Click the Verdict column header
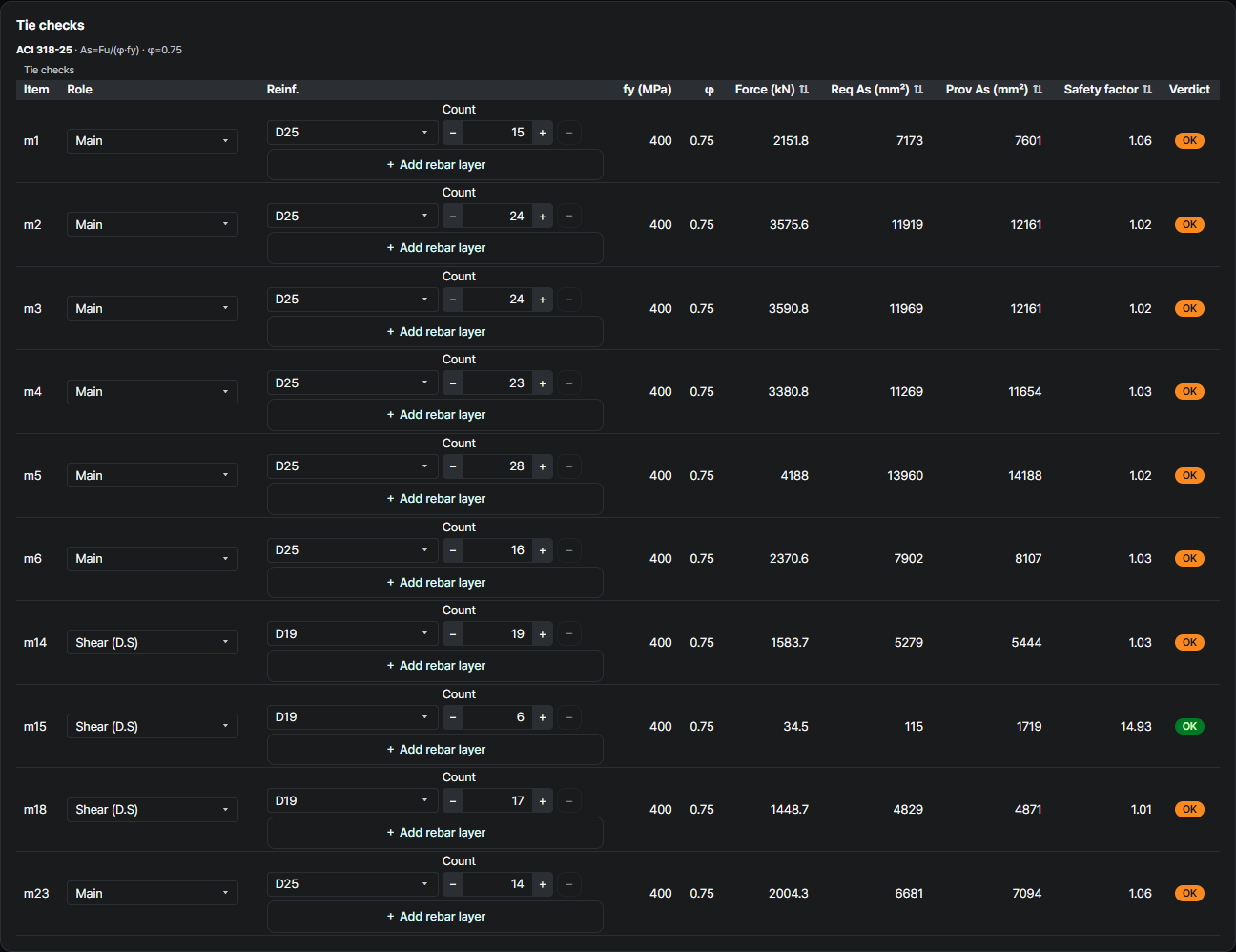Screen dimensions: 1236x952 click(1189, 90)
